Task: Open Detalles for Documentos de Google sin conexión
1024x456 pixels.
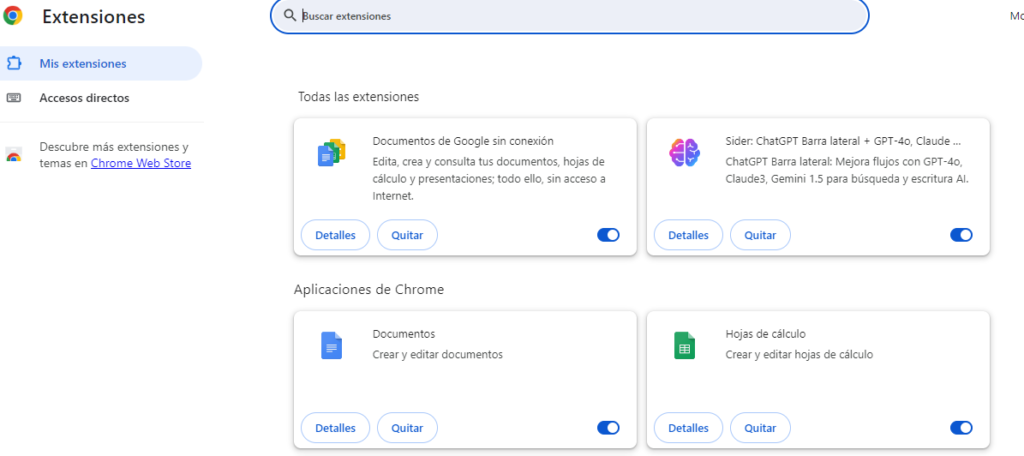Action: 335,235
